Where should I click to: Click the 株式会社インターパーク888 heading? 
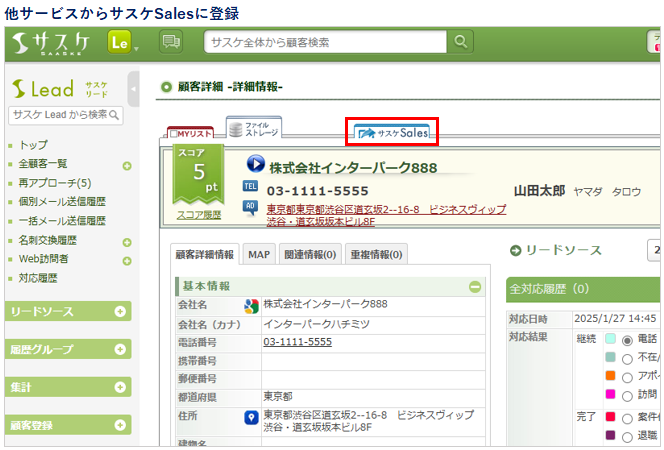(x=353, y=168)
